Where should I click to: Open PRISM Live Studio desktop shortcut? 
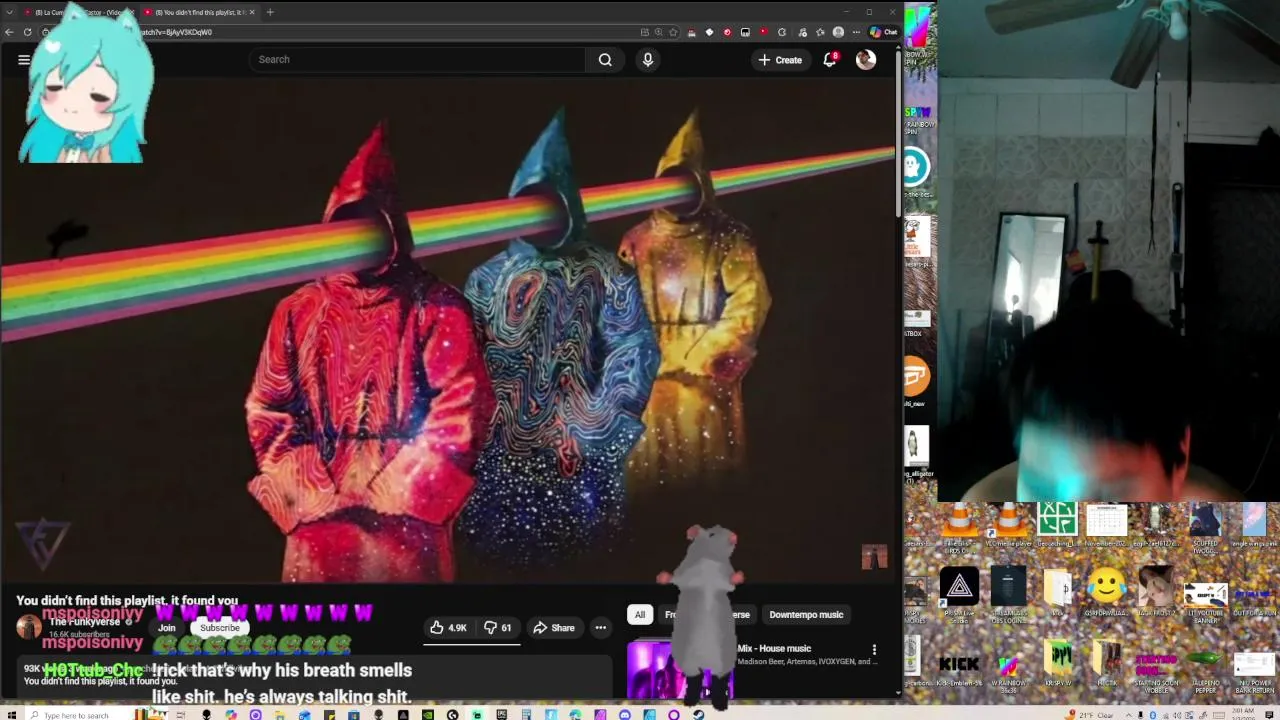(959, 593)
